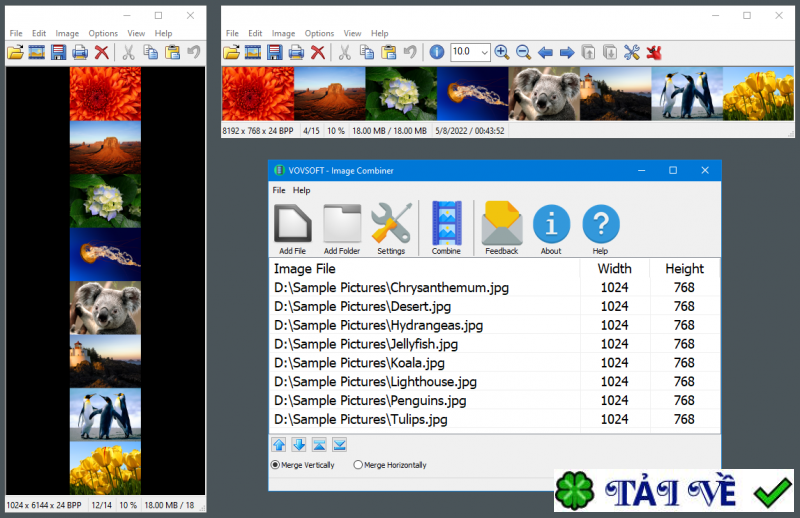This screenshot has height=518, width=800.
Task: Click the Help question mark icon
Action: (601, 229)
